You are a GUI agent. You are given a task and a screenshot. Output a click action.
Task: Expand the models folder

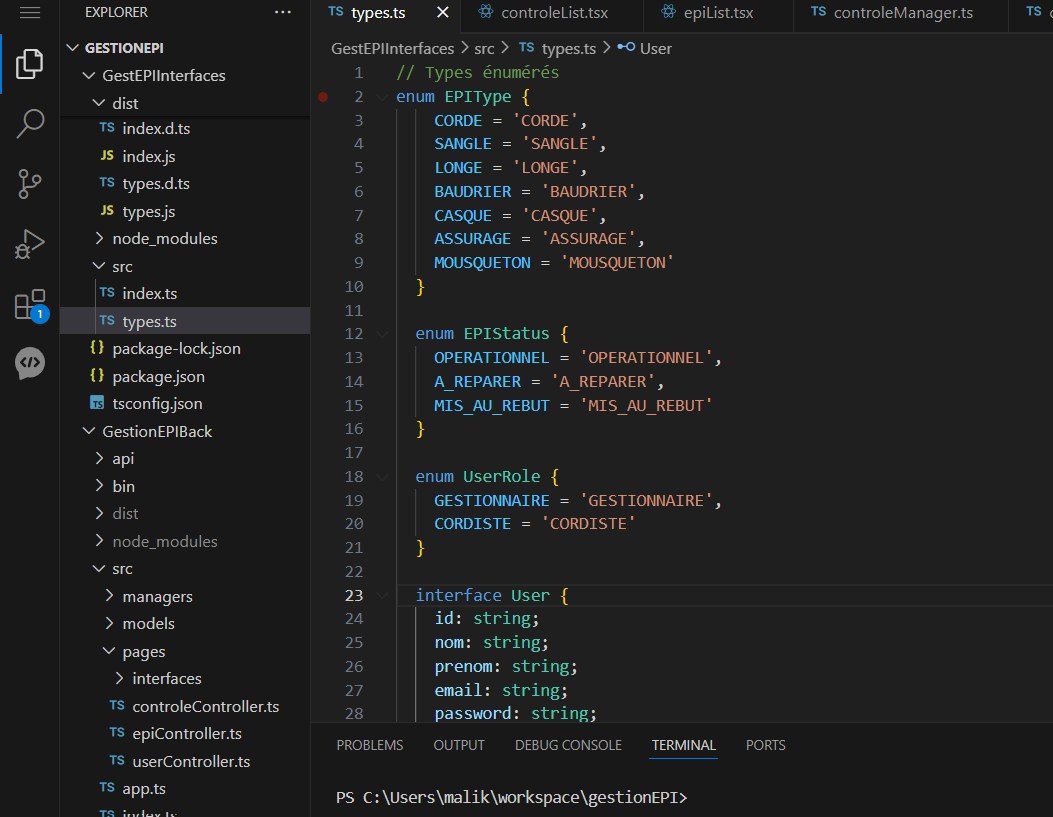[109, 623]
